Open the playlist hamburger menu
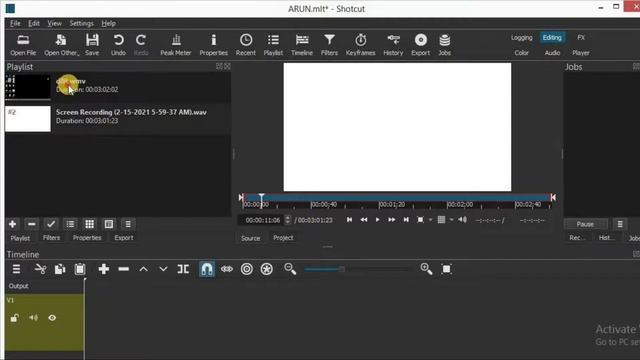The height and width of the screenshot is (360, 640). [x=128, y=224]
